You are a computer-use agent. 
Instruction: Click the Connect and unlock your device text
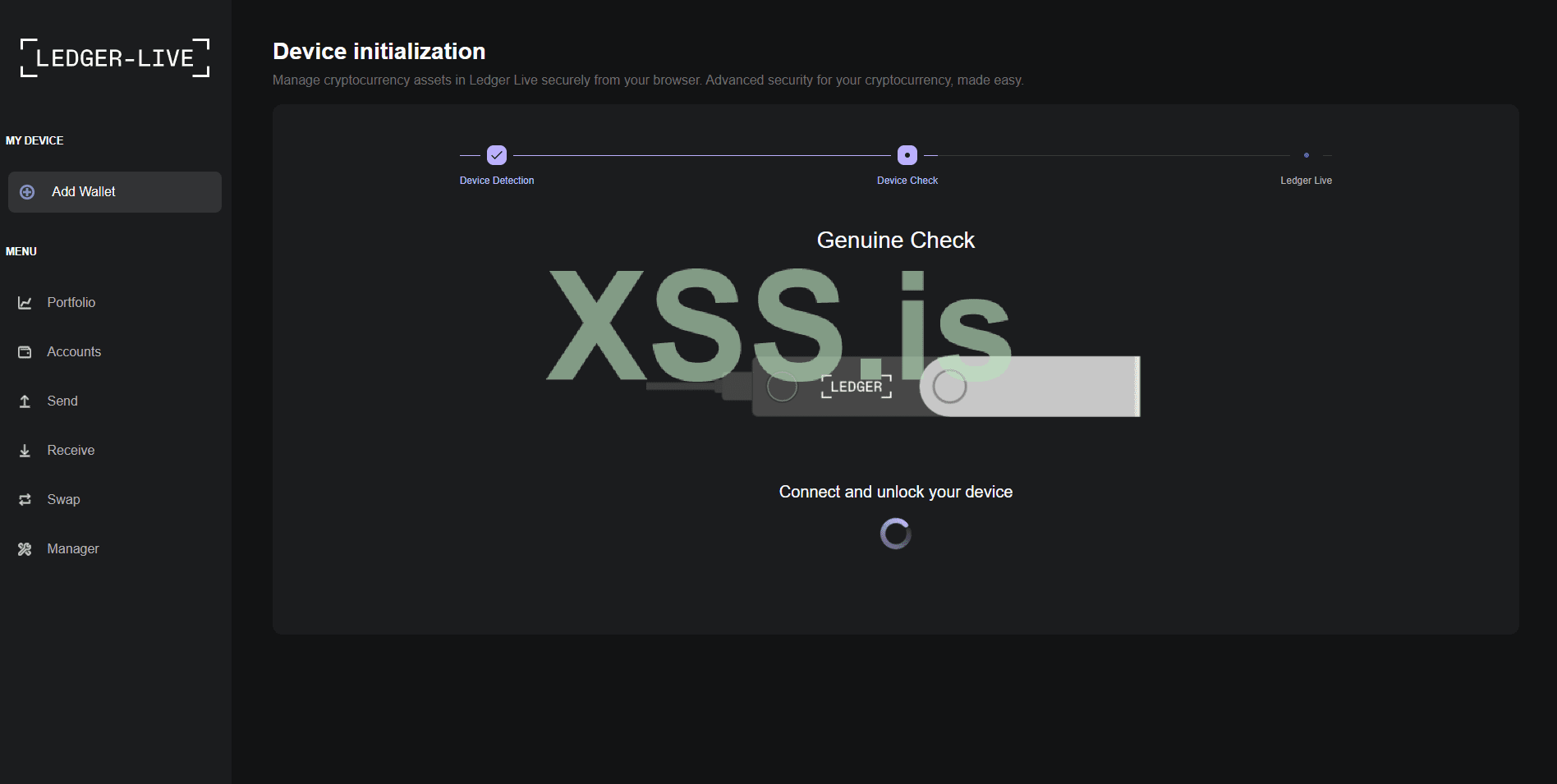(896, 492)
